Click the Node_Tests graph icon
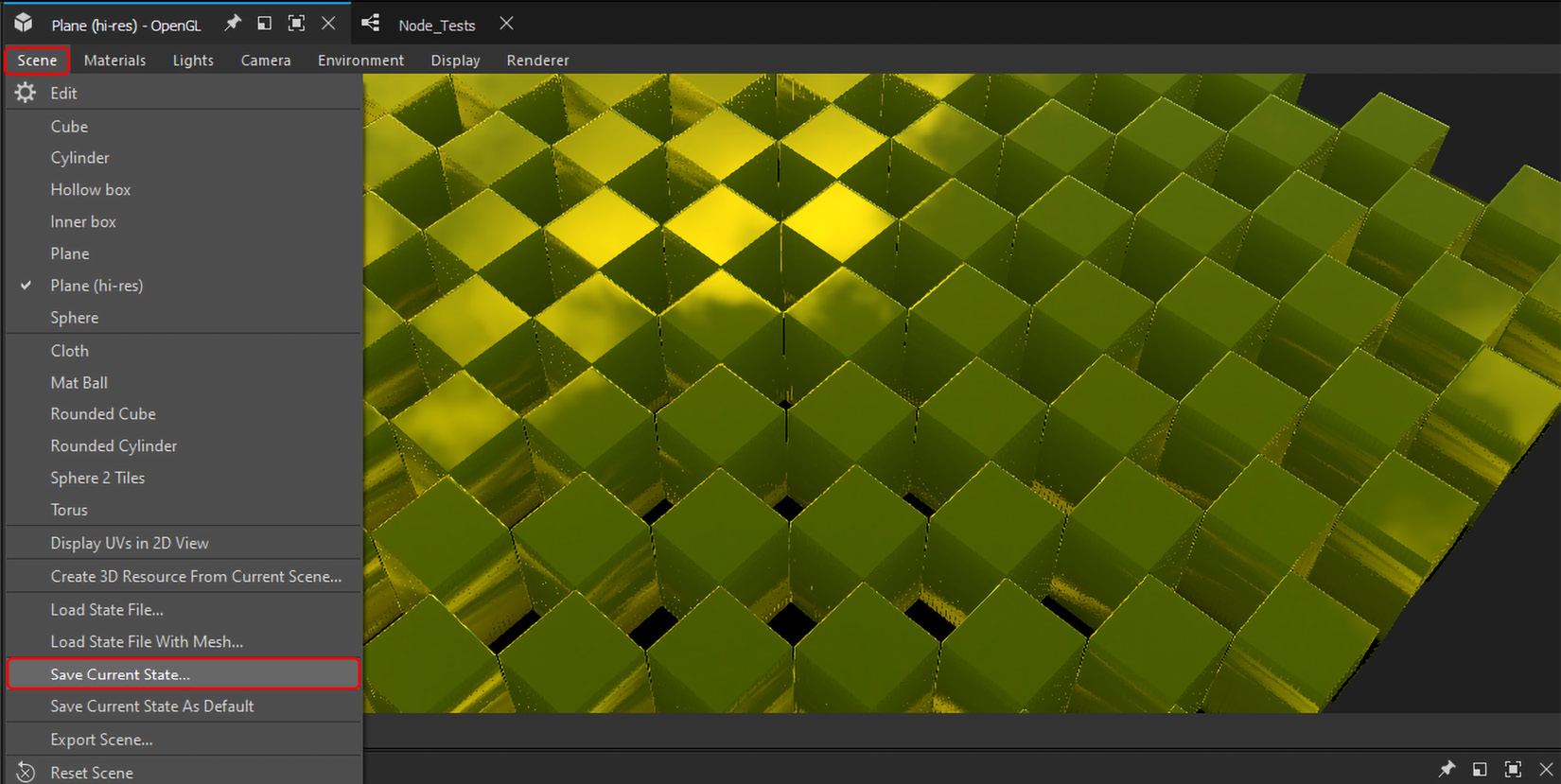1561x784 pixels. pos(371,23)
